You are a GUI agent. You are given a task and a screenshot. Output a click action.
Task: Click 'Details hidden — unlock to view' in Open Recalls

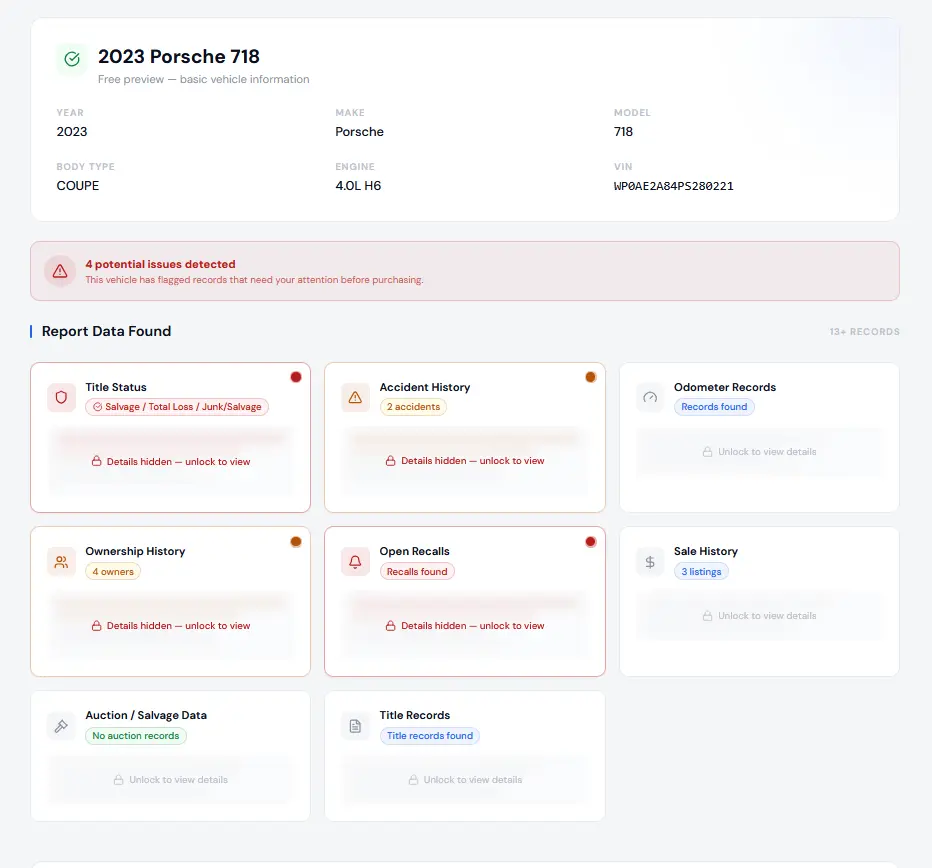click(x=473, y=625)
